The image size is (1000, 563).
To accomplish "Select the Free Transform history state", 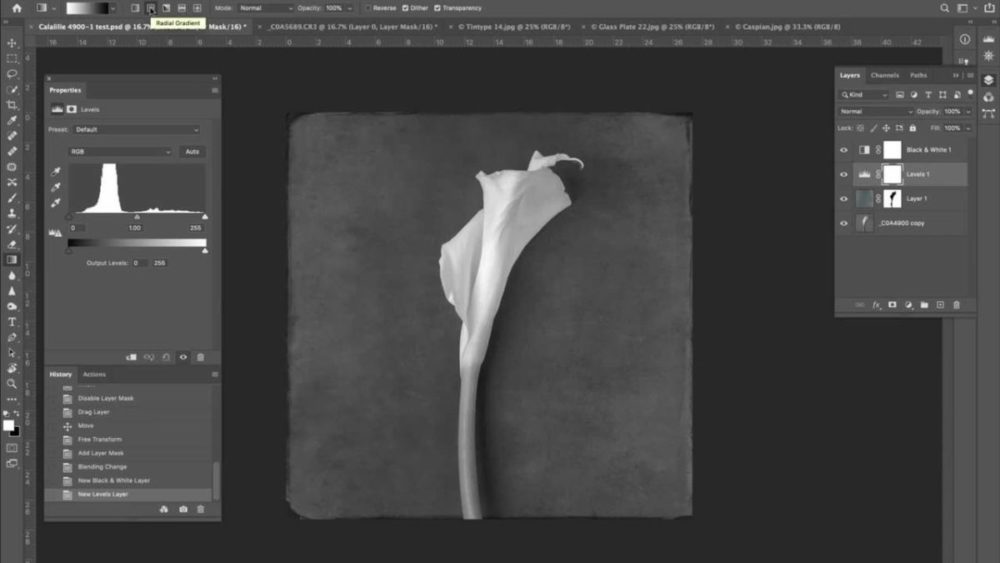I will (x=99, y=439).
